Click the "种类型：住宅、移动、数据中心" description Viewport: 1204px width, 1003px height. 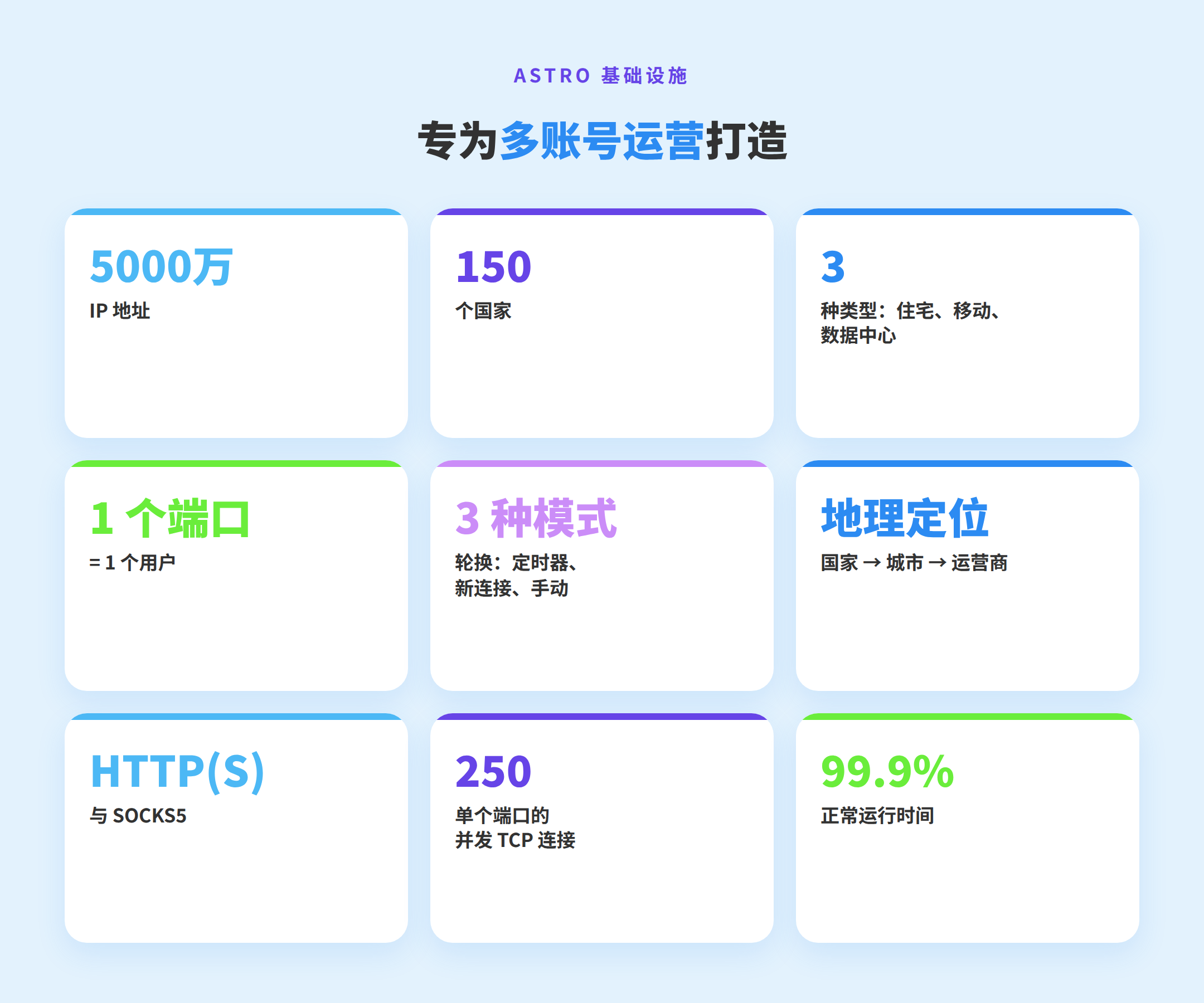[910, 323]
